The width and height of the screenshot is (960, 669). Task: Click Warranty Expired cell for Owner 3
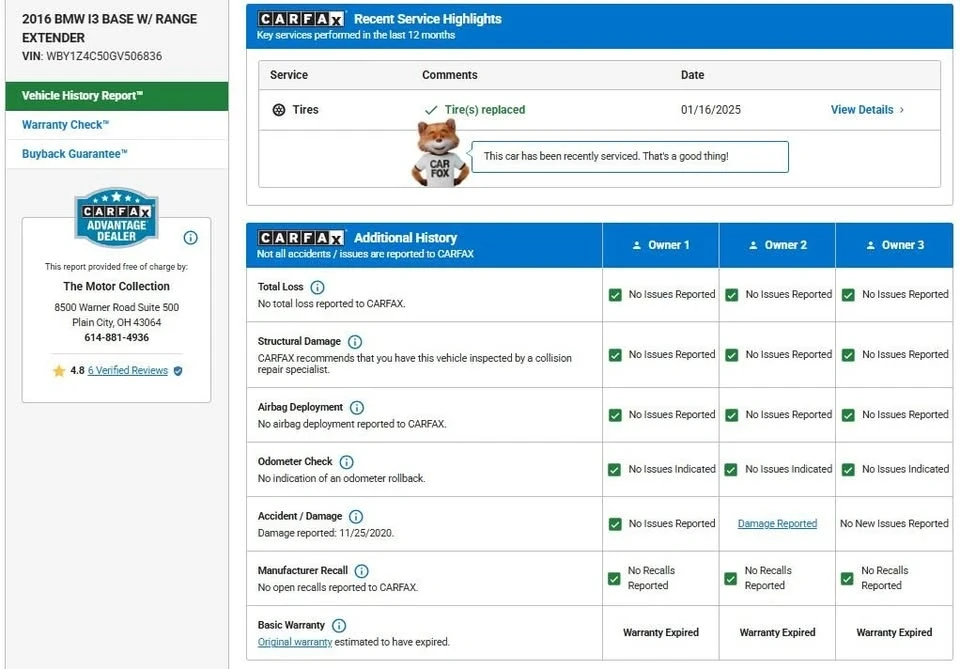click(894, 633)
